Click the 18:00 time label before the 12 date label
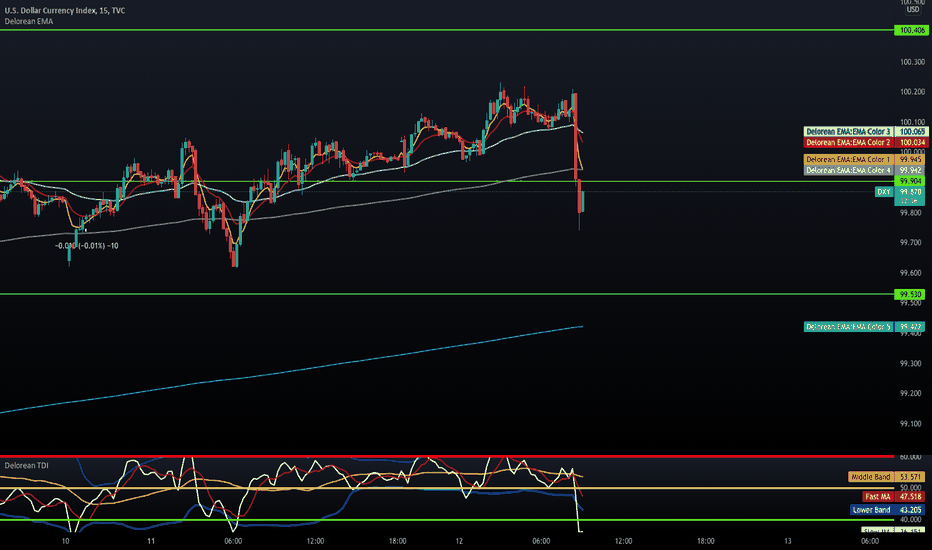Viewport: 932px width, 550px height. (x=398, y=541)
